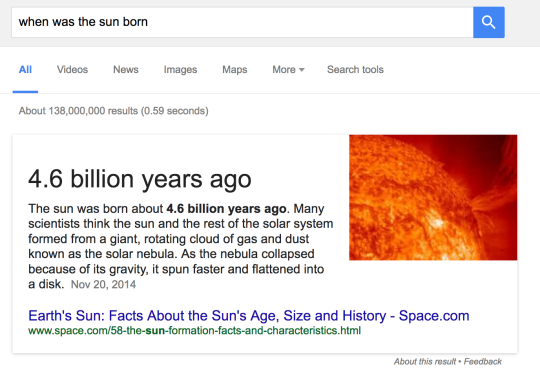The width and height of the screenshot is (540, 370).
Task: Click the Feedback link below the card
Action: click(482, 361)
